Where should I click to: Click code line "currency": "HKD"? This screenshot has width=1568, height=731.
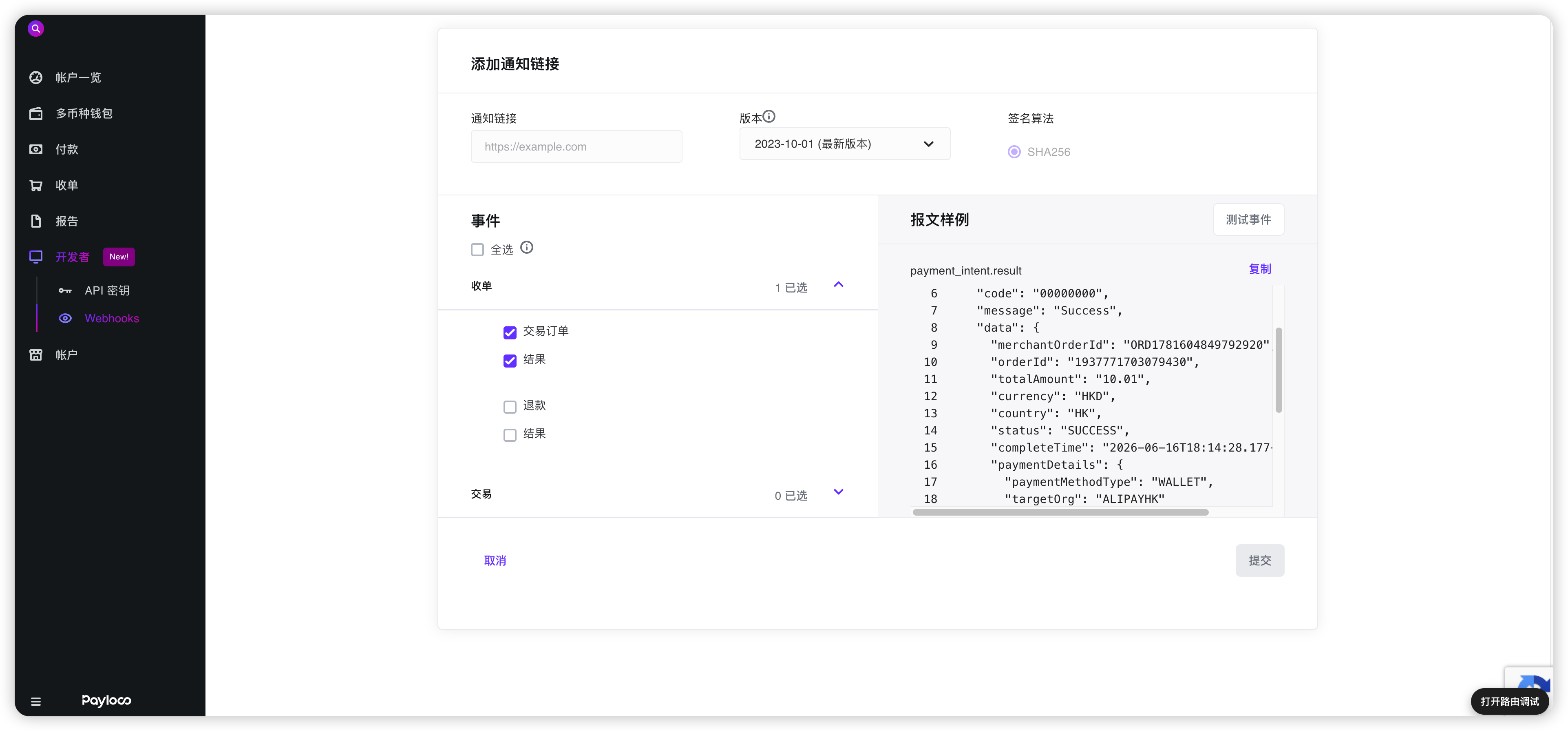(x=1052, y=397)
